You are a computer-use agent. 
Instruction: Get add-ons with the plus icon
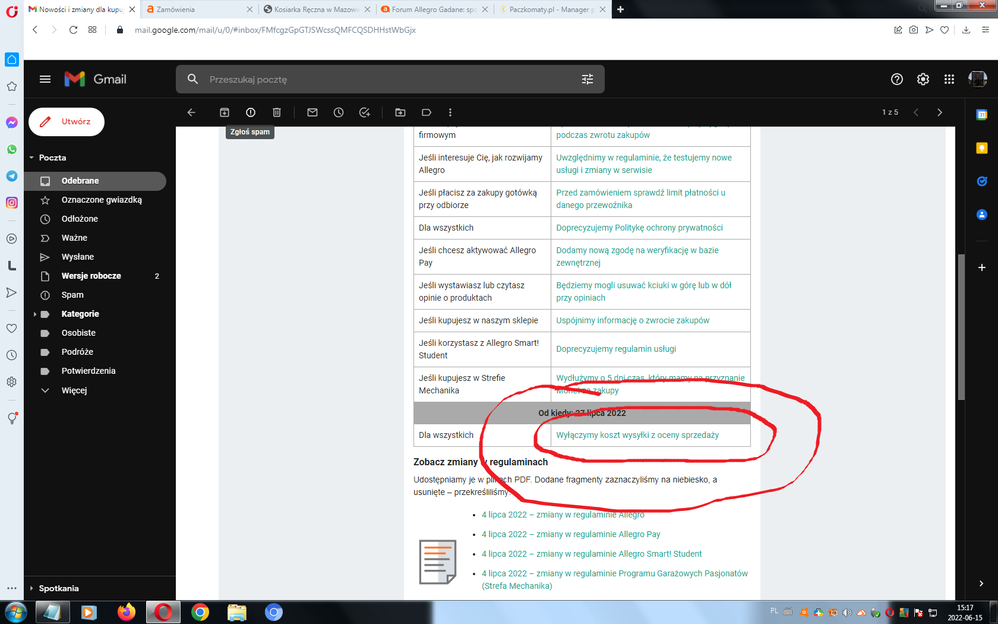pos(981,267)
